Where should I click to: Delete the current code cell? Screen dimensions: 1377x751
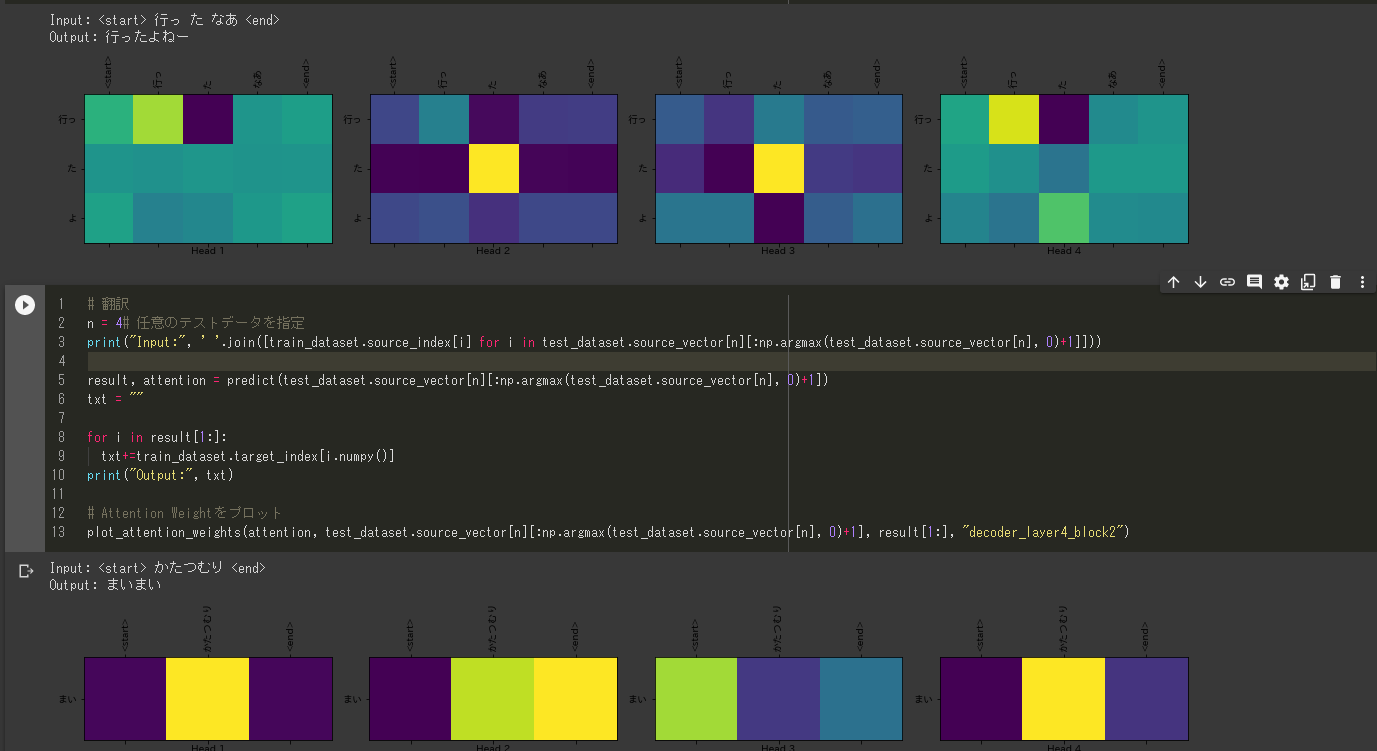point(1335,283)
